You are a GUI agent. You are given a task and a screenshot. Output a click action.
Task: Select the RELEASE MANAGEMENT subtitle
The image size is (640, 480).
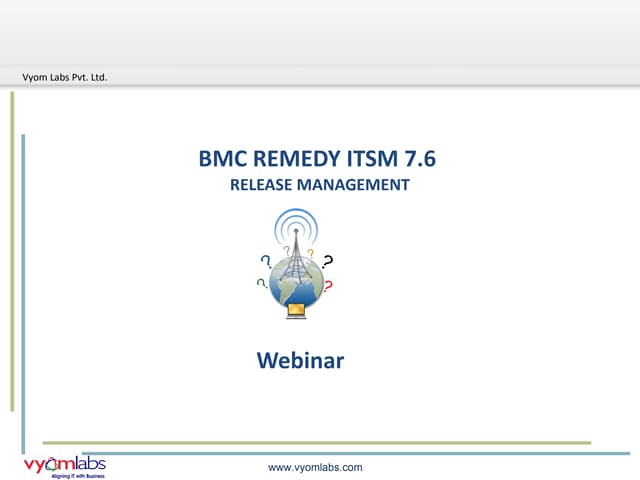[x=319, y=184]
